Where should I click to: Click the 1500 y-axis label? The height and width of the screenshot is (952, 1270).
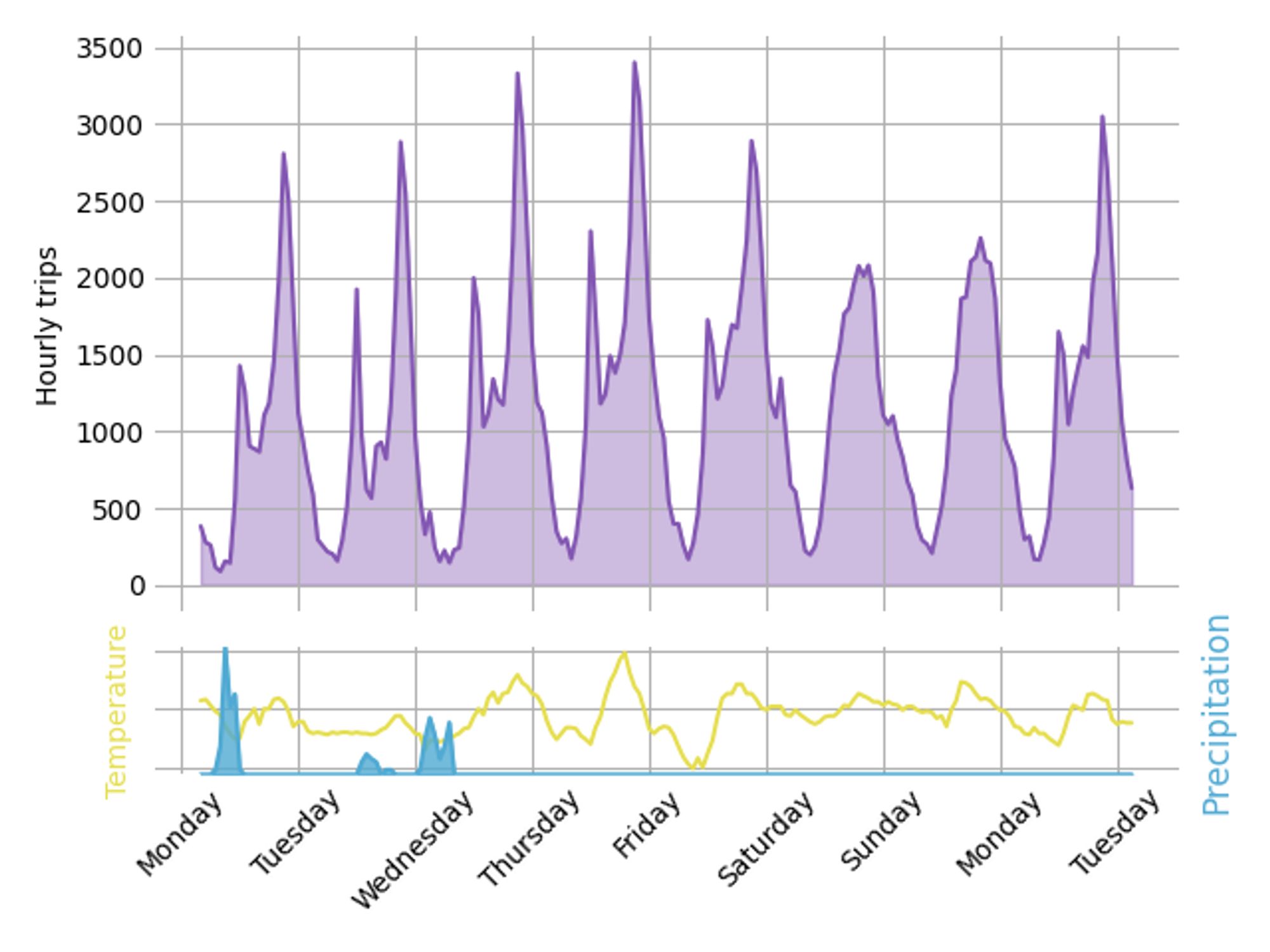pyautogui.click(x=109, y=357)
